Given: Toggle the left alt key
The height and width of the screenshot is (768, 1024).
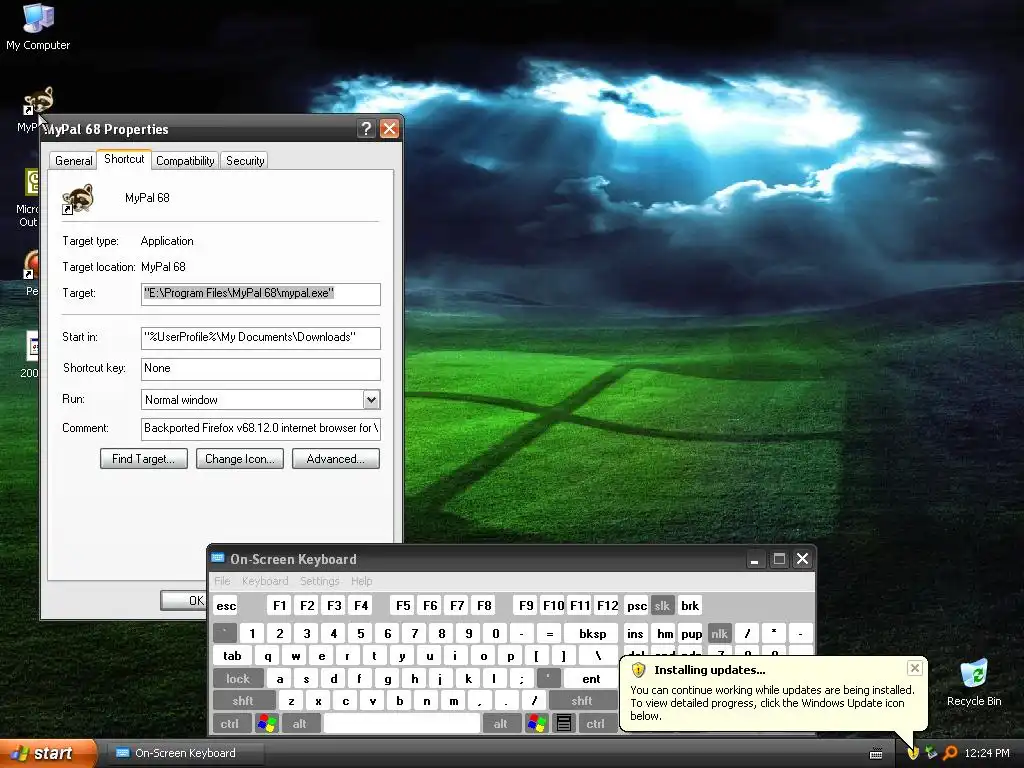Looking at the screenshot, I should (x=299, y=724).
